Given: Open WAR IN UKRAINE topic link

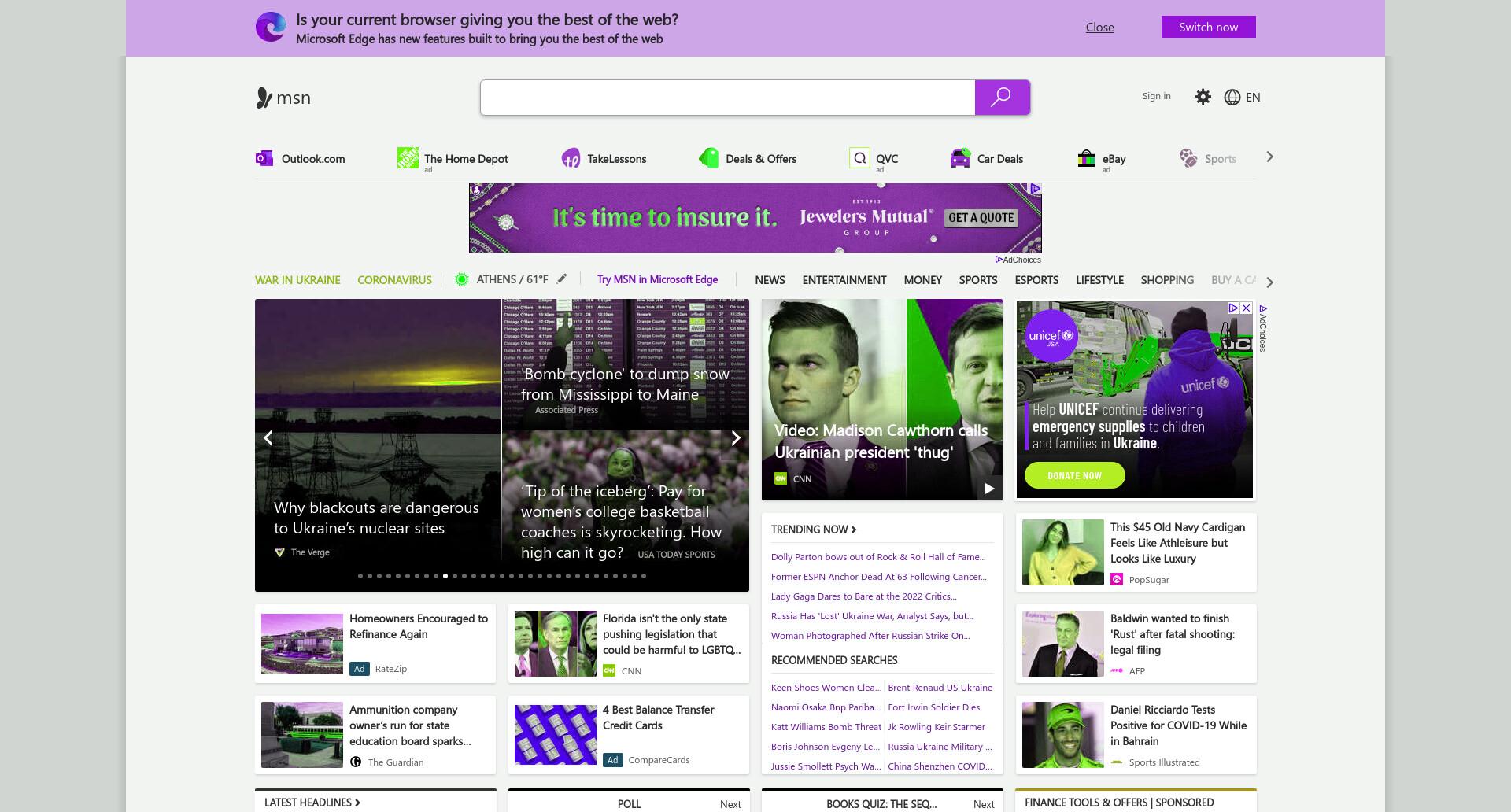Looking at the screenshot, I should pos(297,280).
